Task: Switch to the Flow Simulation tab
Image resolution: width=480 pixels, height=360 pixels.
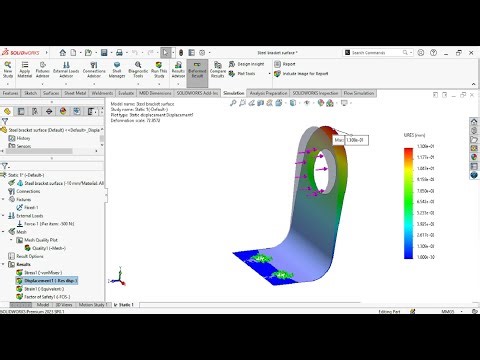Action: coord(359,93)
